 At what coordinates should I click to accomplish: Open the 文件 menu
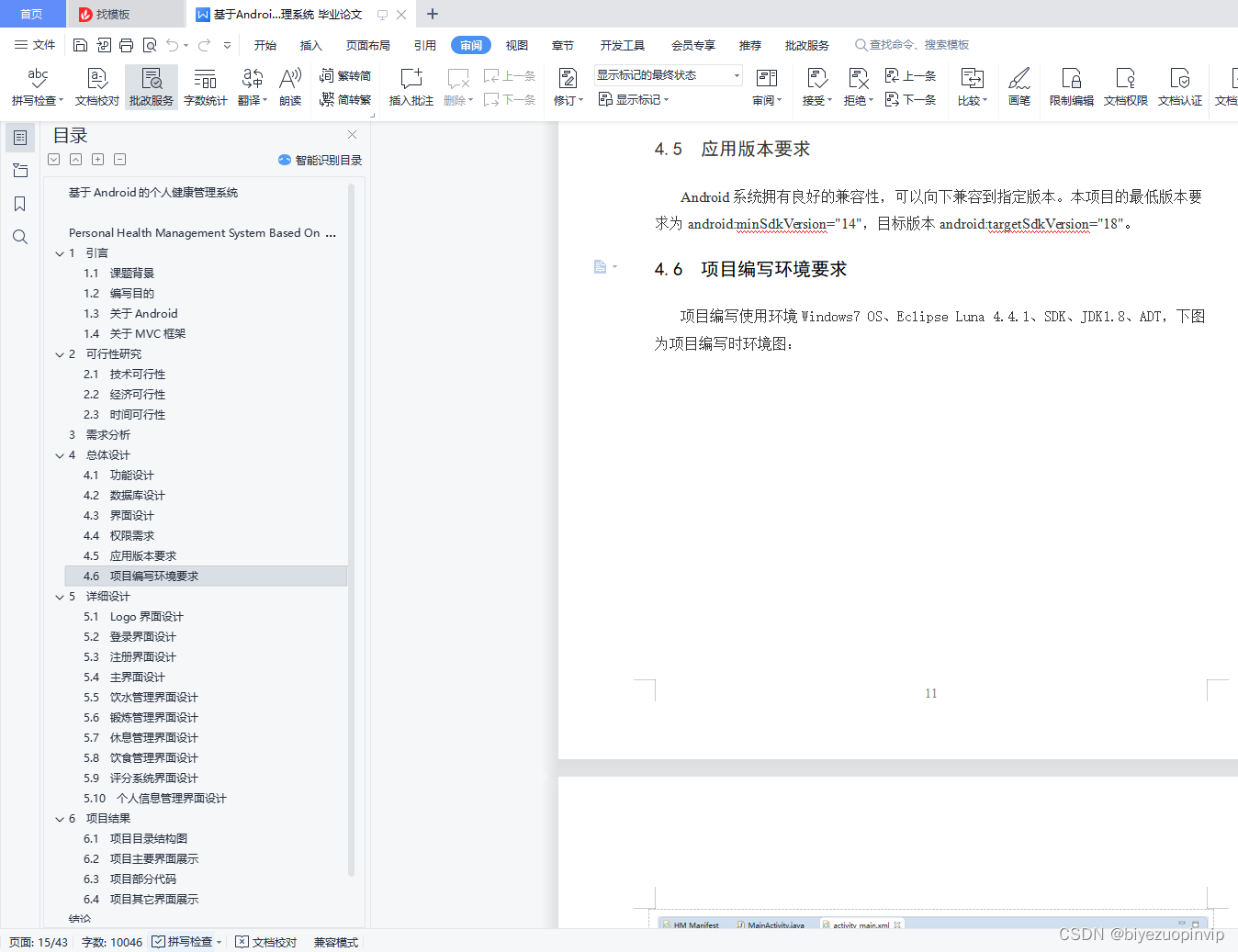pos(35,45)
